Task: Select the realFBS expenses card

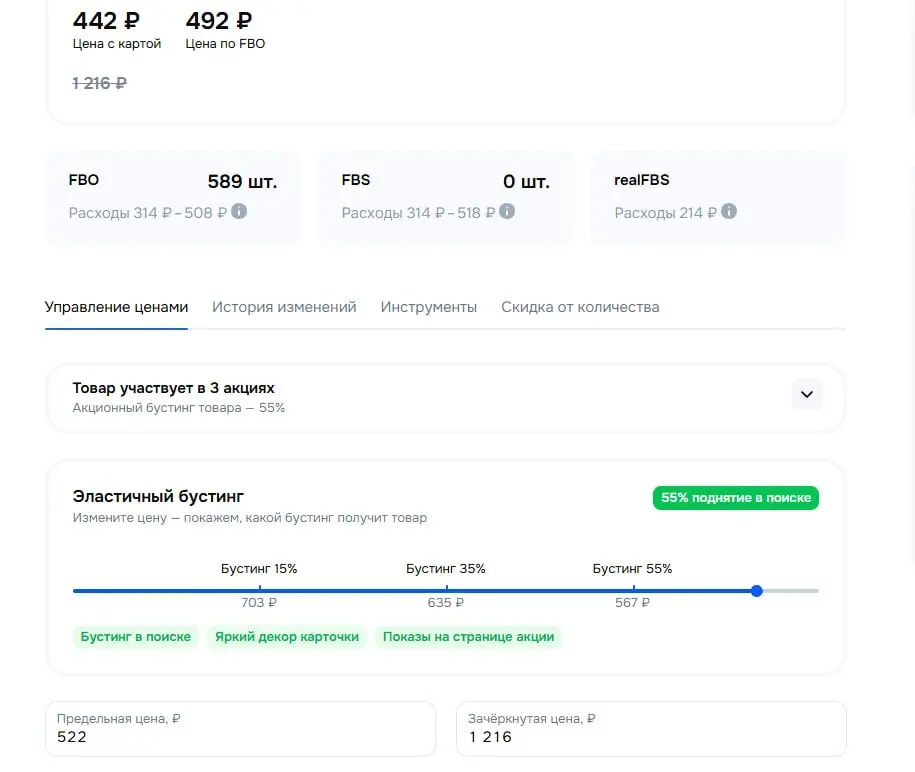Action: [x=719, y=197]
